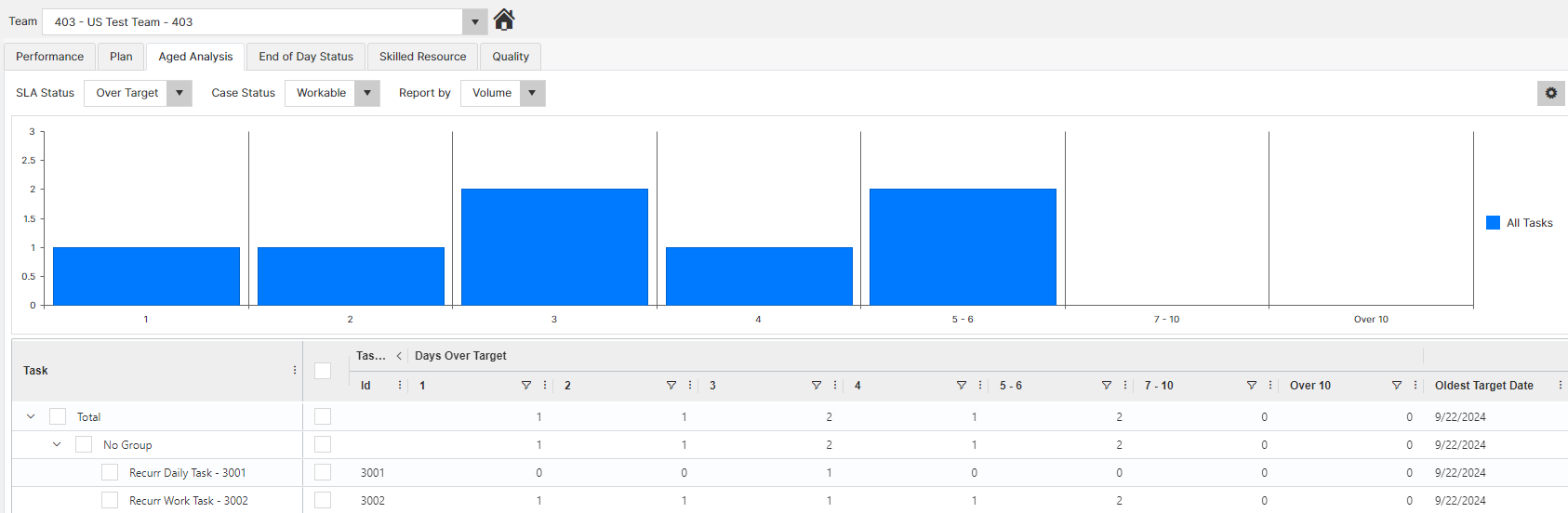
Task: Toggle the select-all header checkbox
Action: coord(323,371)
